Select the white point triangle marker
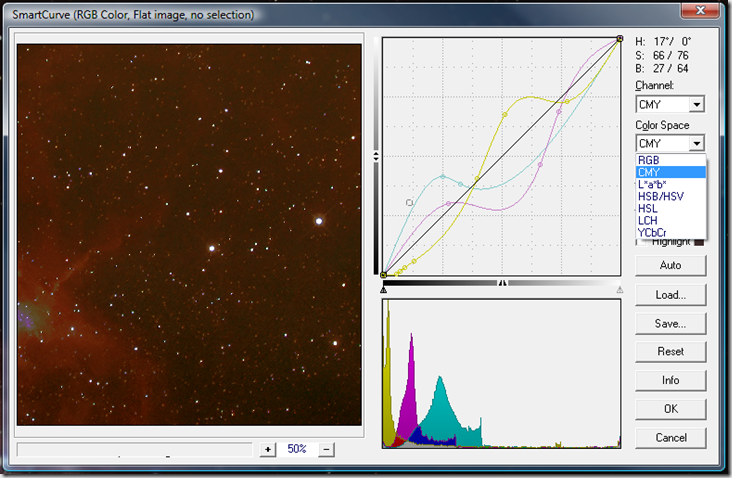This screenshot has height=478, width=732. click(619, 290)
